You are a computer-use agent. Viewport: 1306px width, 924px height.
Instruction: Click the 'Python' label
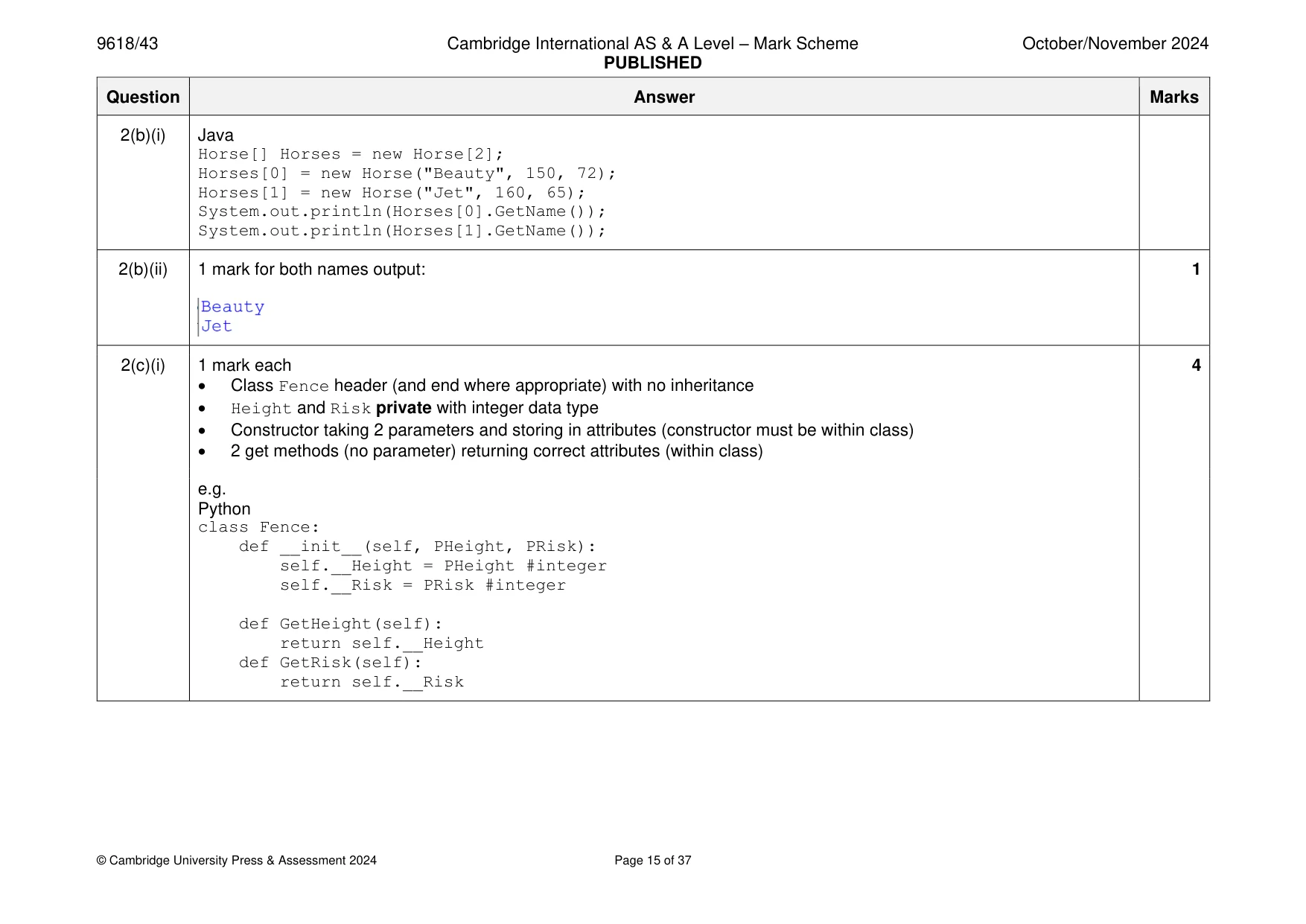(224, 509)
